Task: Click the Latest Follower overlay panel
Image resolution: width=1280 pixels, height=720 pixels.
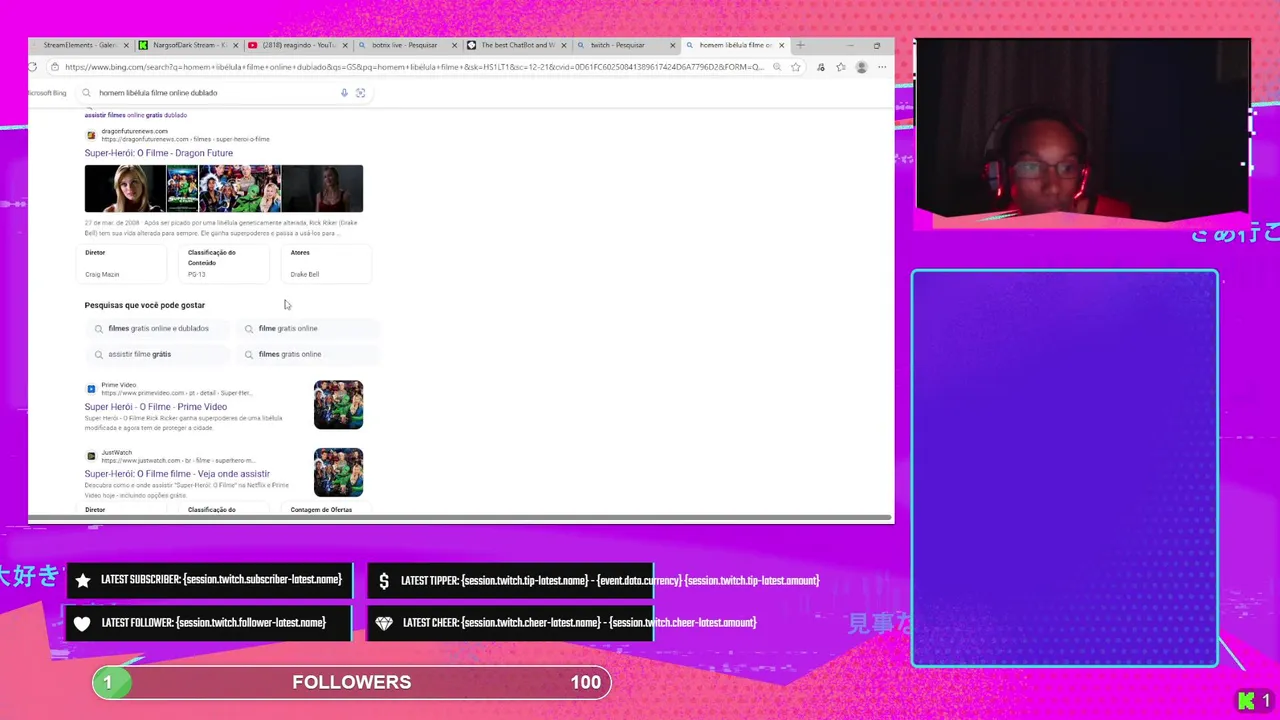Action: 209,623
